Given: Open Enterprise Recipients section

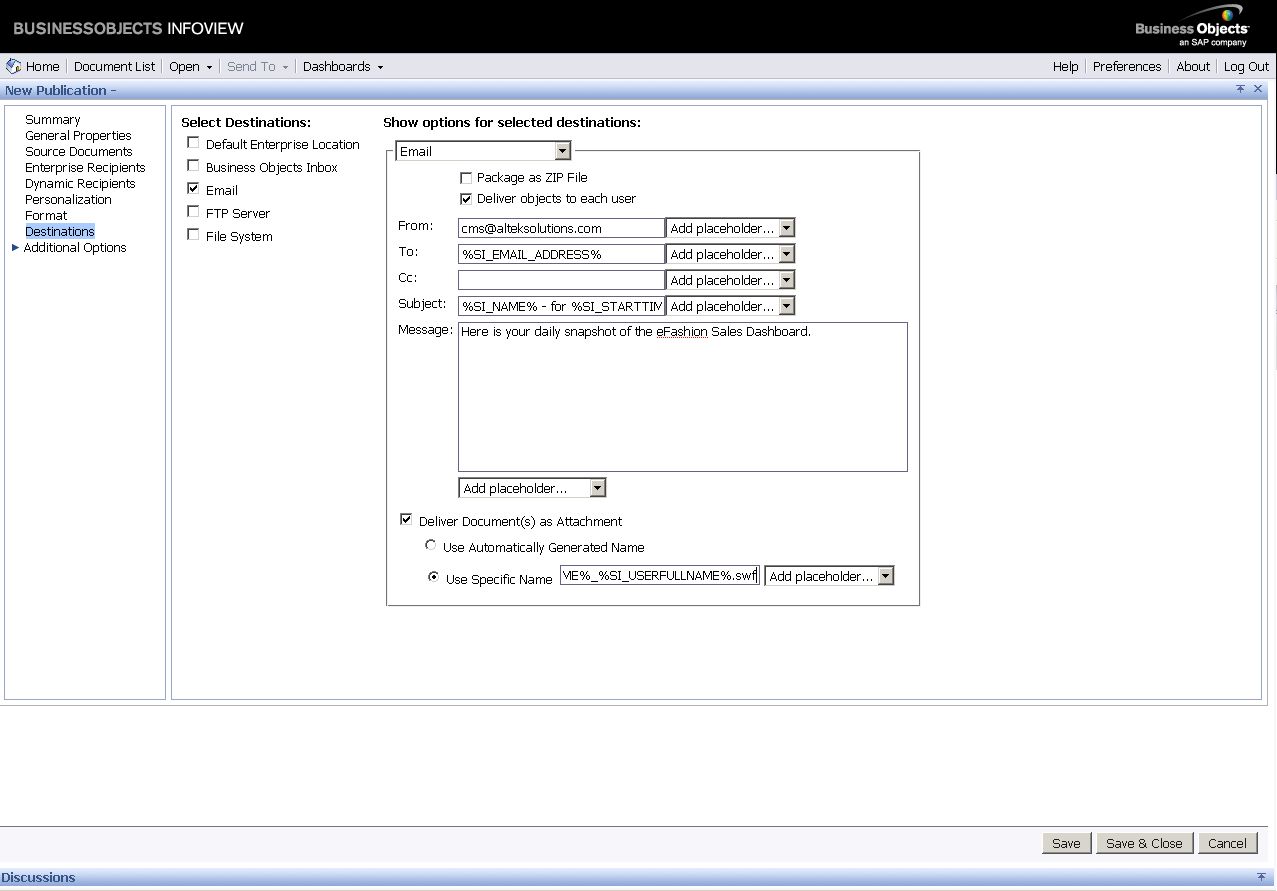Looking at the screenshot, I should pos(85,167).
